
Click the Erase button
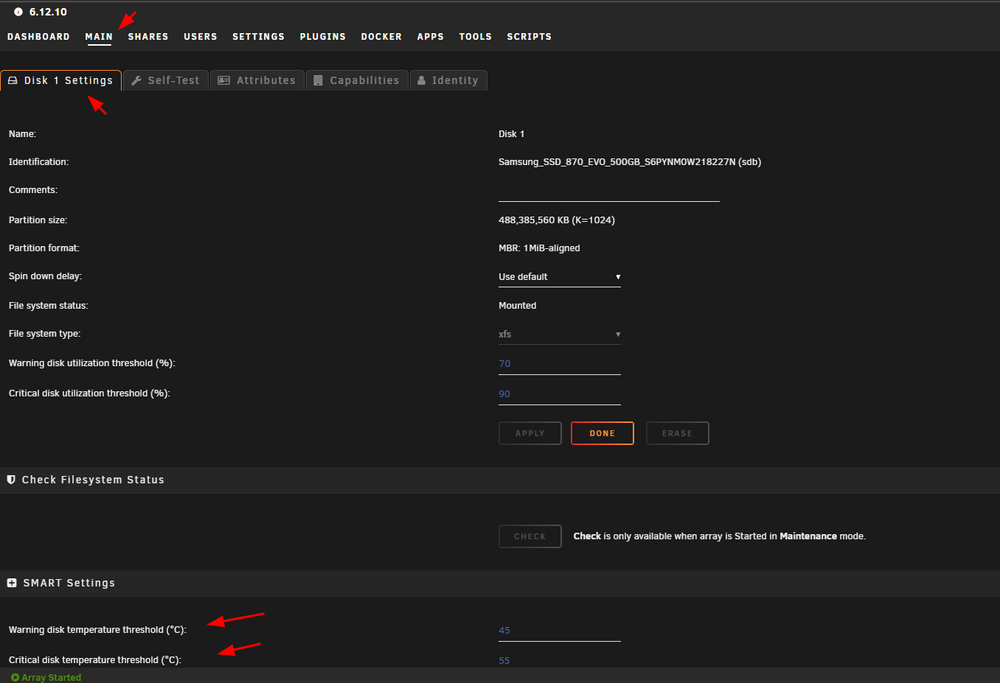coord(677,433)
